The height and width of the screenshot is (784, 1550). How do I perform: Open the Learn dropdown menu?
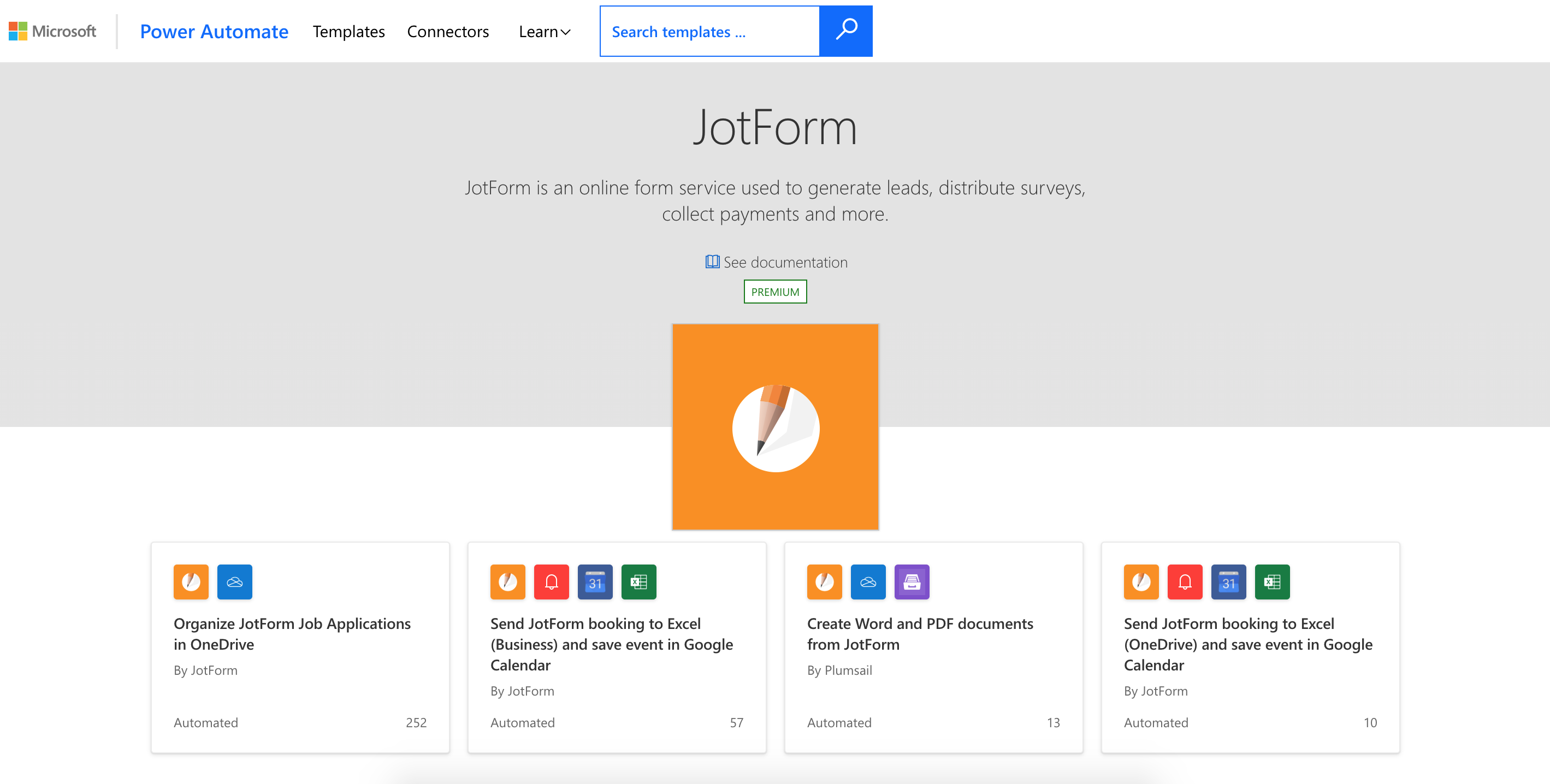tap(543, 32)
